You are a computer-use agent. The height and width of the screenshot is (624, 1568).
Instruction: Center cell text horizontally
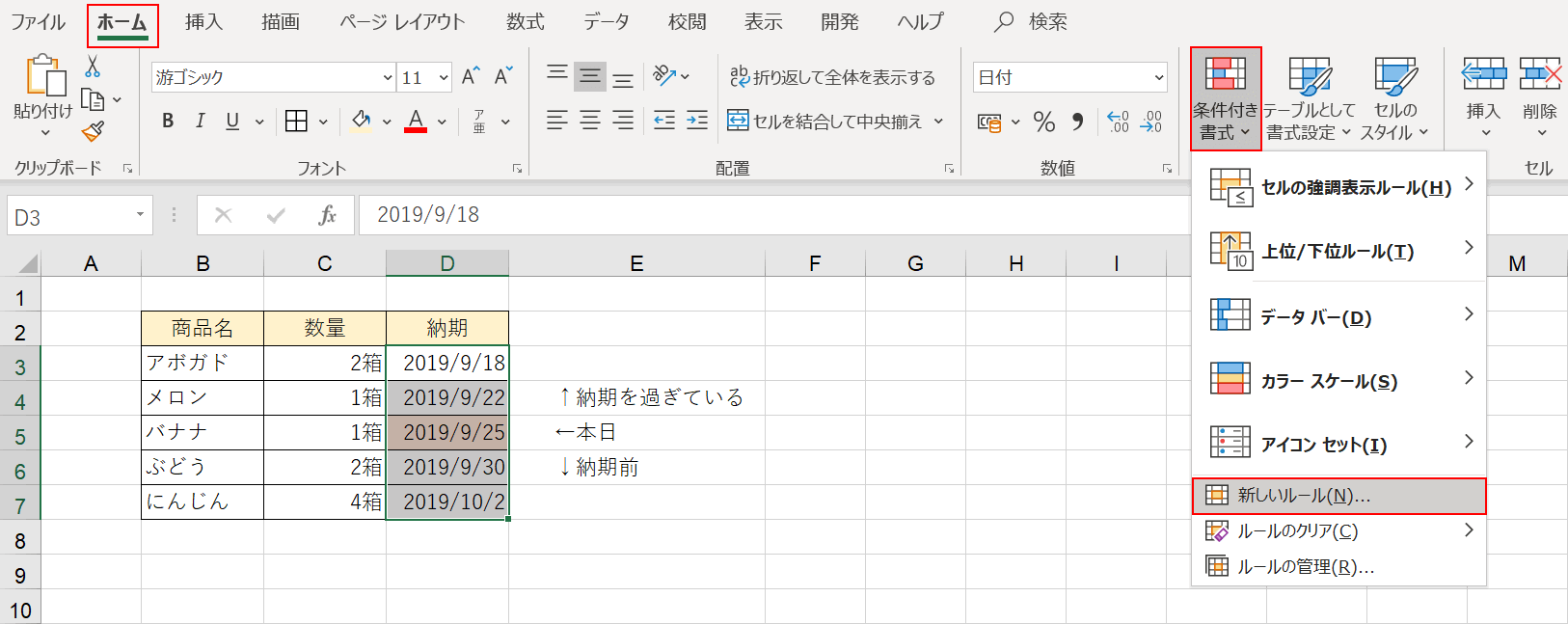point(590,120)
